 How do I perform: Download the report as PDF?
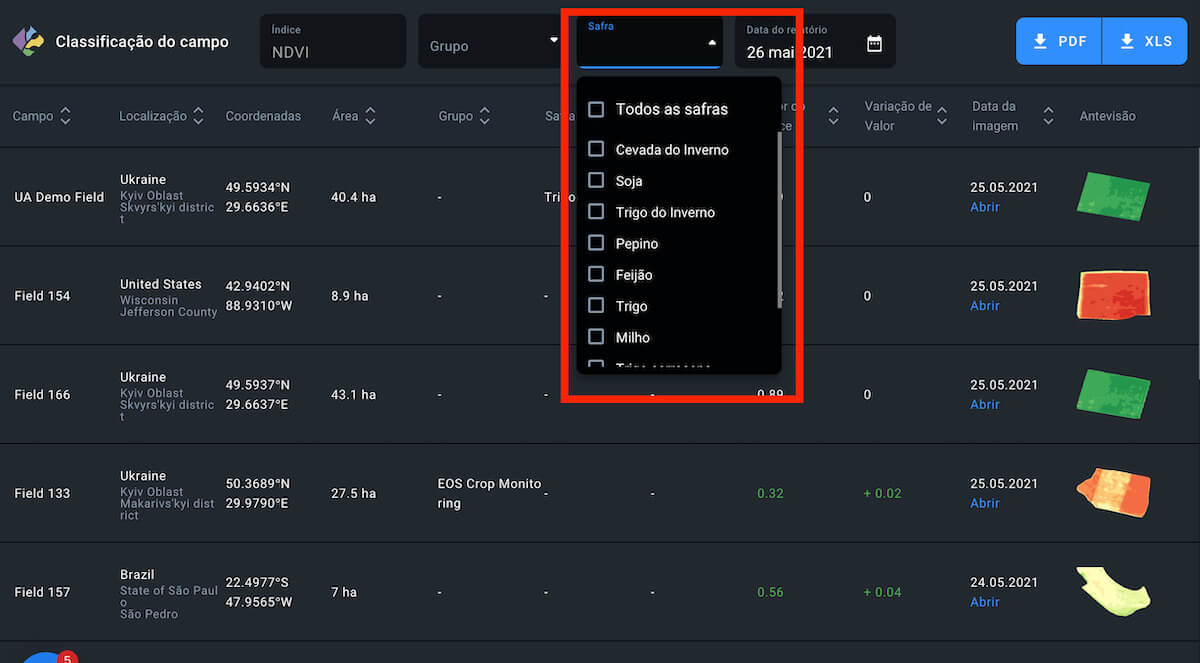click(x=1058, y=42)
